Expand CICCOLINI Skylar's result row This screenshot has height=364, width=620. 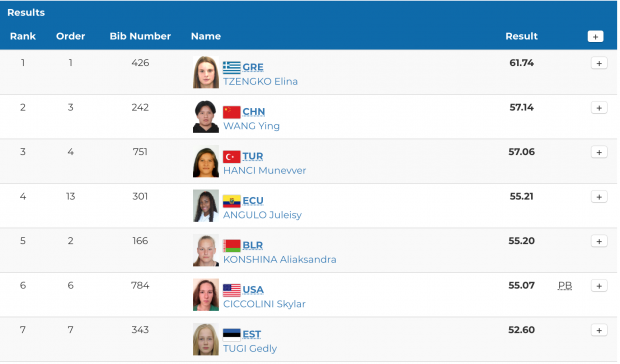[x=599, y=286]
